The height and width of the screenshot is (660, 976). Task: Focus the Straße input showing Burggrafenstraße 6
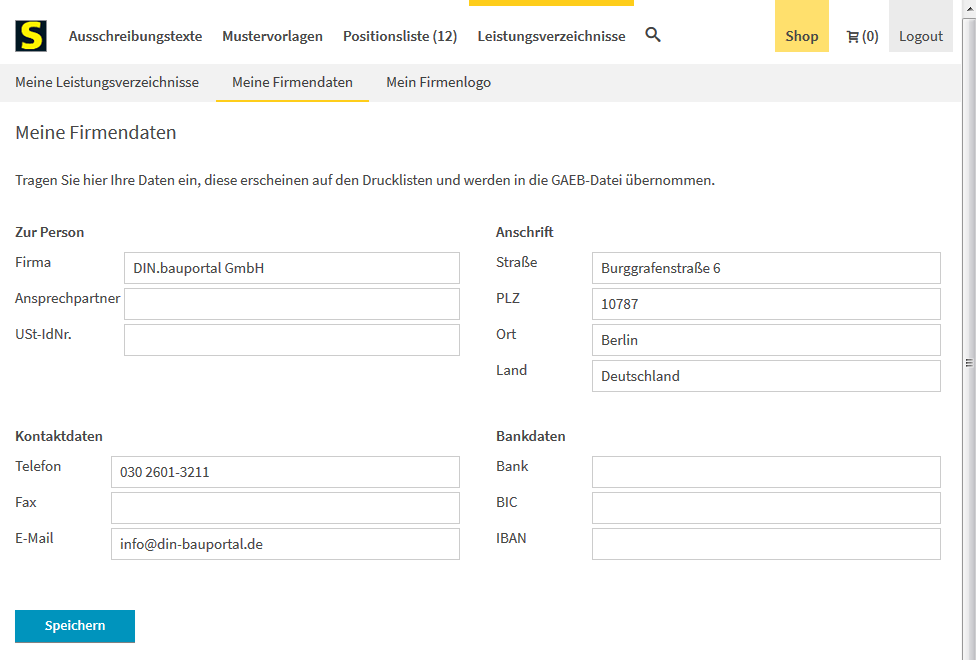pos(766,268)
